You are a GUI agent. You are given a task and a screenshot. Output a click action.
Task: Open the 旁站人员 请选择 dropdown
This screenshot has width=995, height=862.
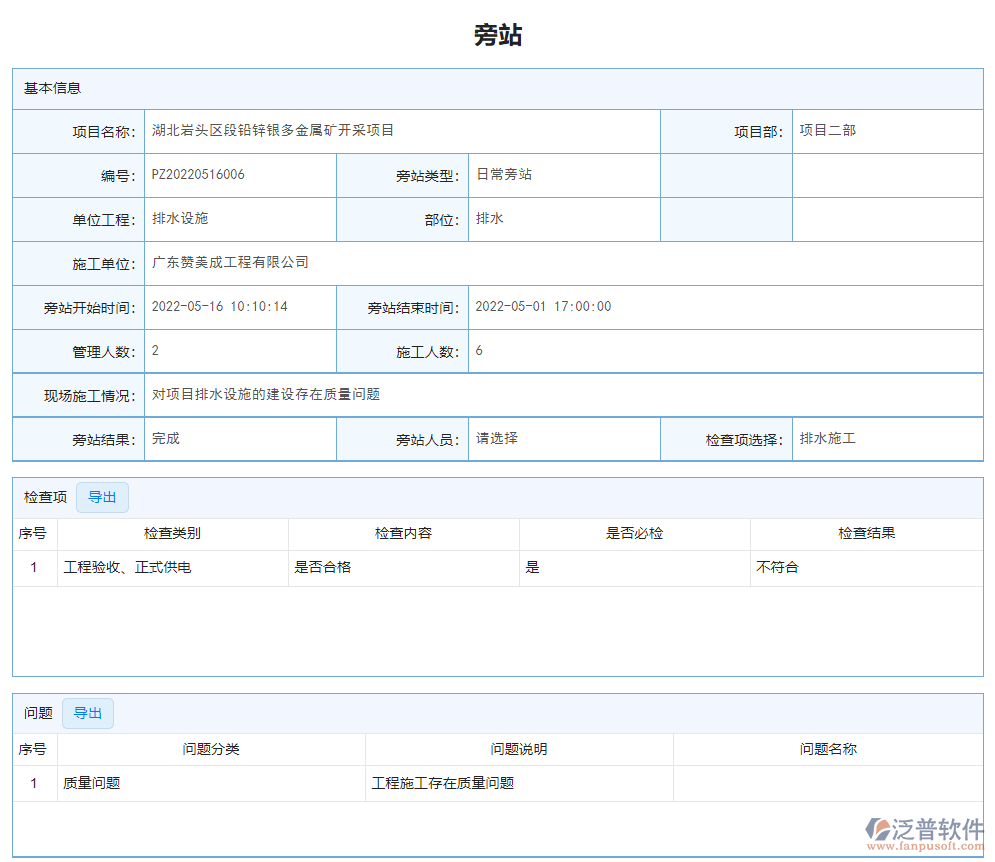point(565,438)
